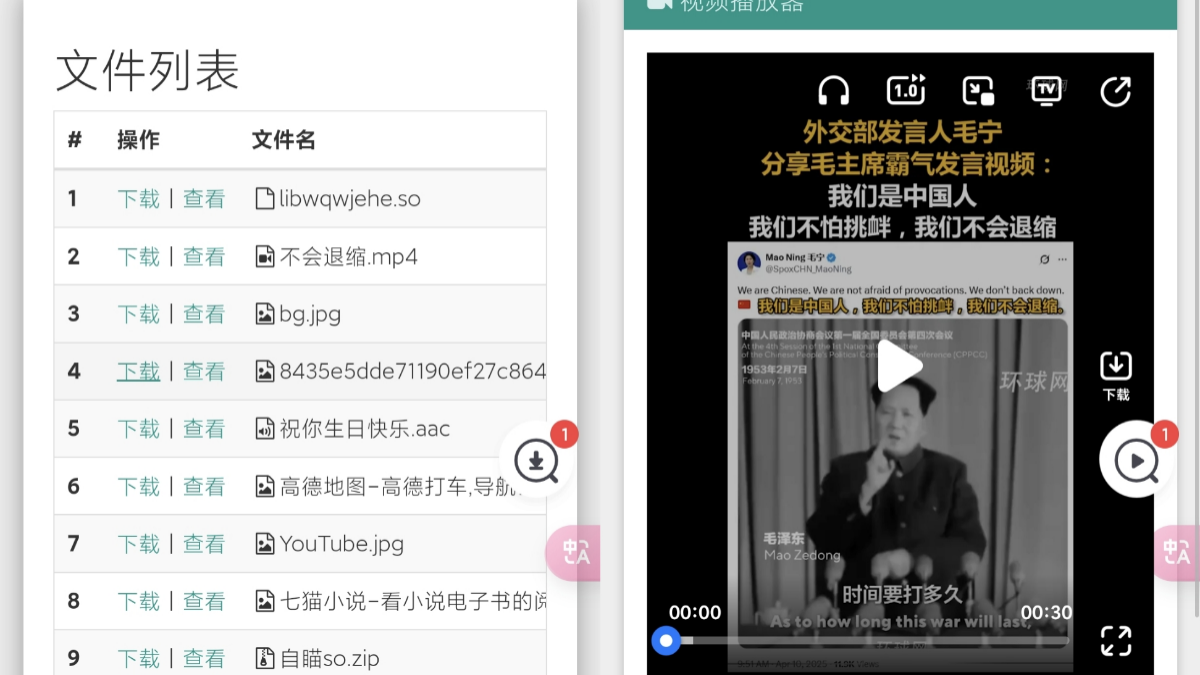Select file name bg.jpg
The width and height of the screenshot is (1200, 675).
(310, 314)
